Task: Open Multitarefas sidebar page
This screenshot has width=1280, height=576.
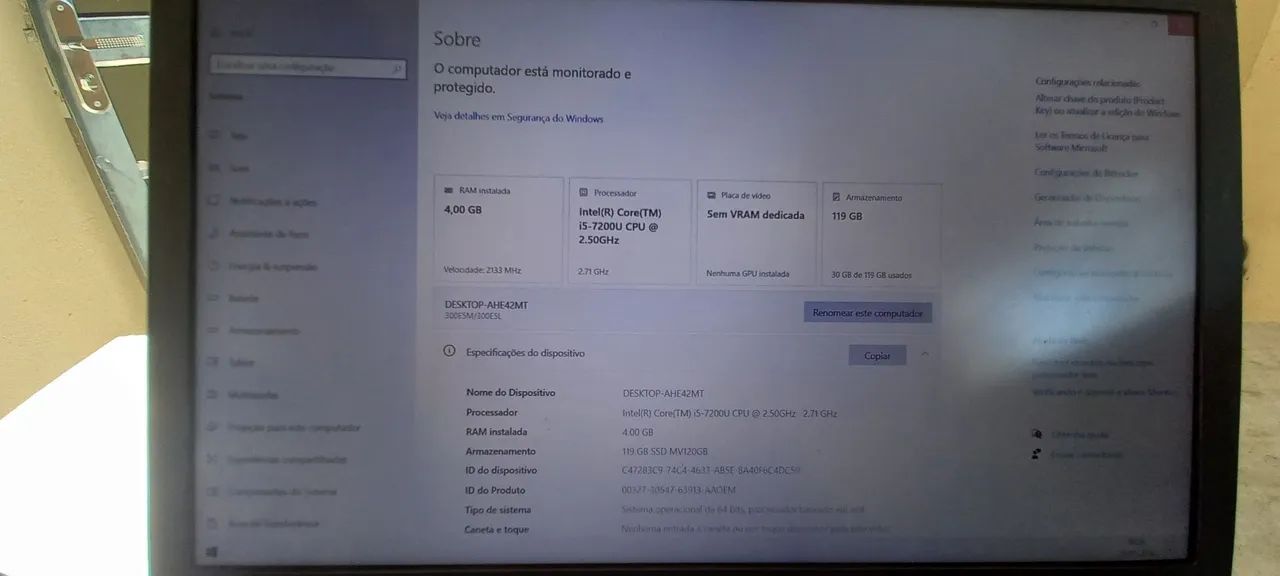Action: click(253, 394)
